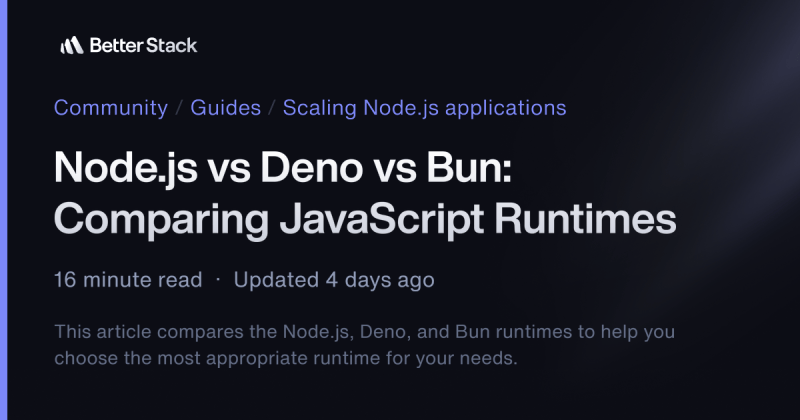Image resolution: width=800 pixels, height=420 pixels.
Task: Open the Community breadcrumb link
Action: click(x=111, y=108)
